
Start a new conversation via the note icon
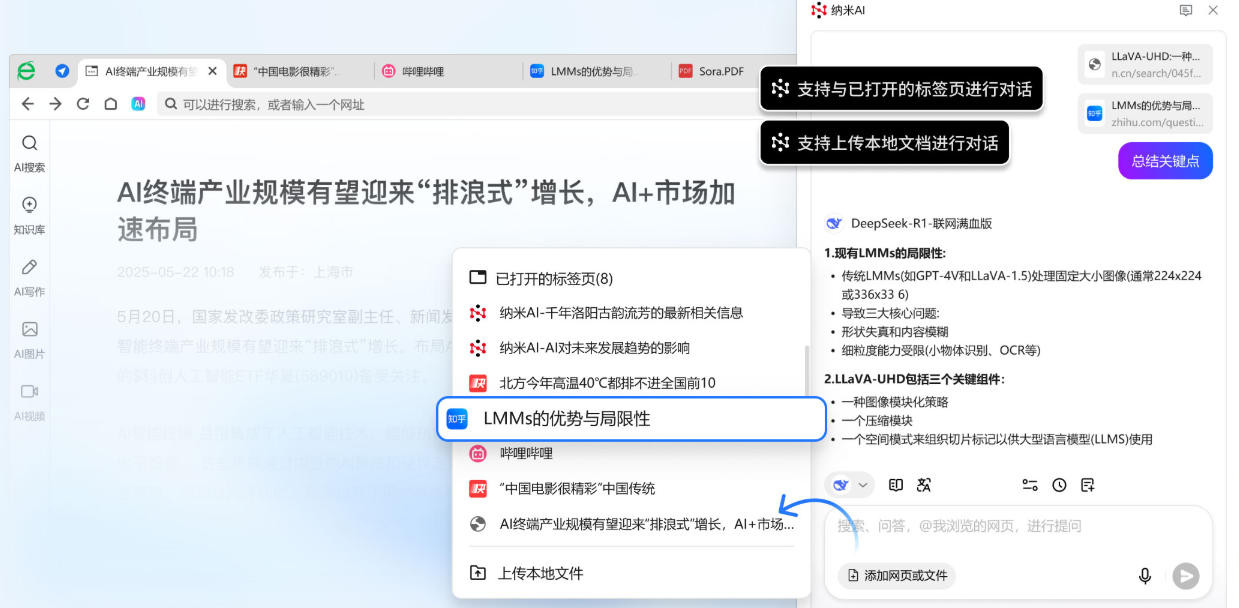coord(1088,485)
